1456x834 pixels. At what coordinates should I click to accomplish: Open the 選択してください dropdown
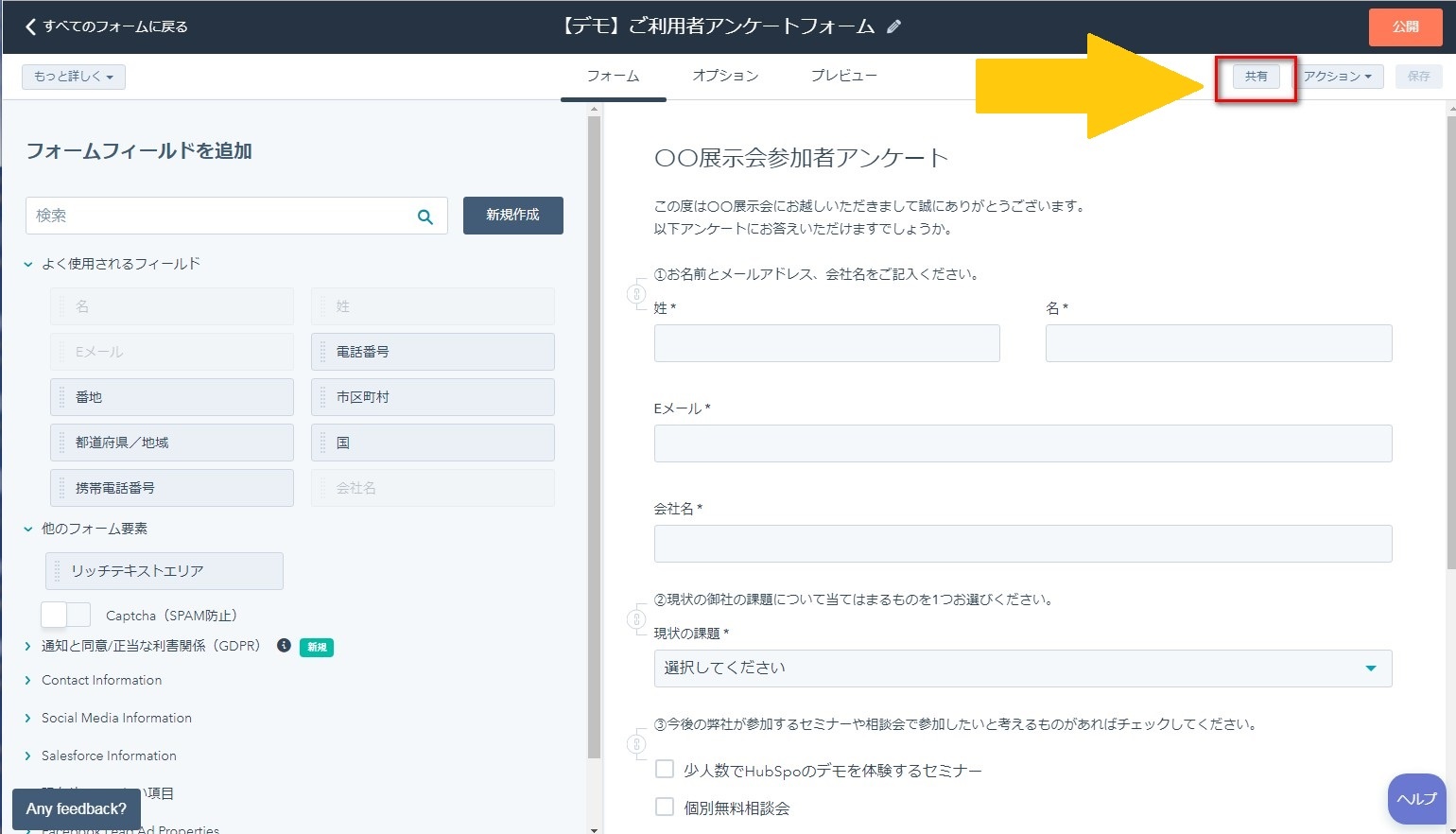pyautogui.click(x=1023, y=669)
